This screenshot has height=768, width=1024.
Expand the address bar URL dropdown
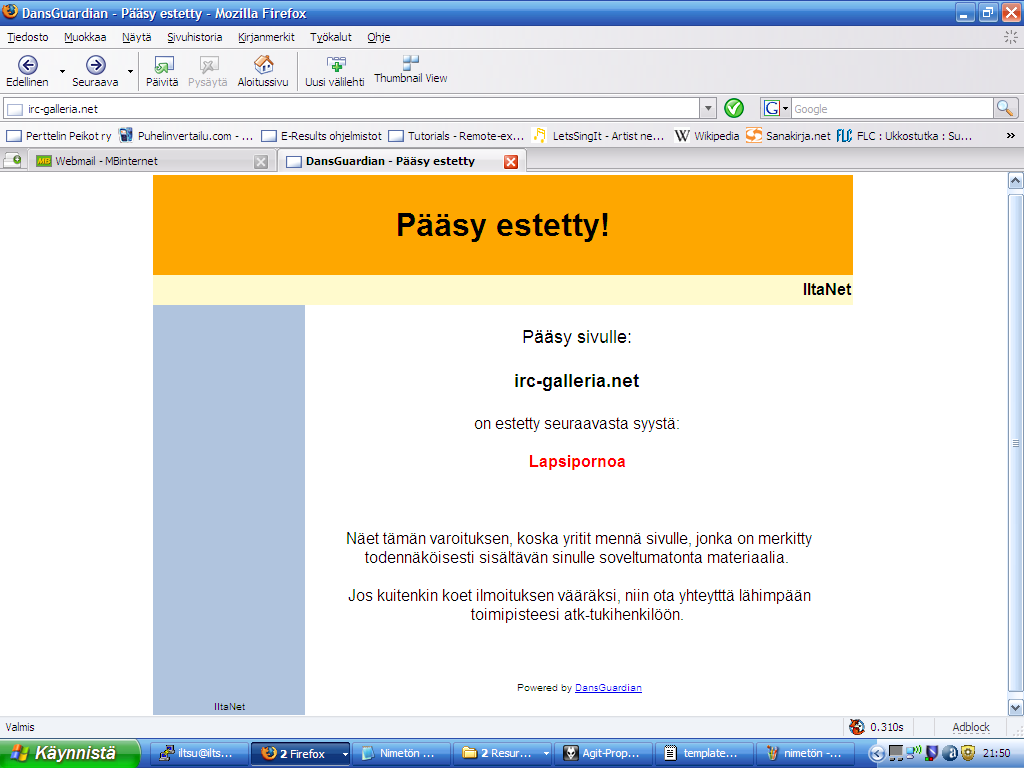tap(708, 108)
